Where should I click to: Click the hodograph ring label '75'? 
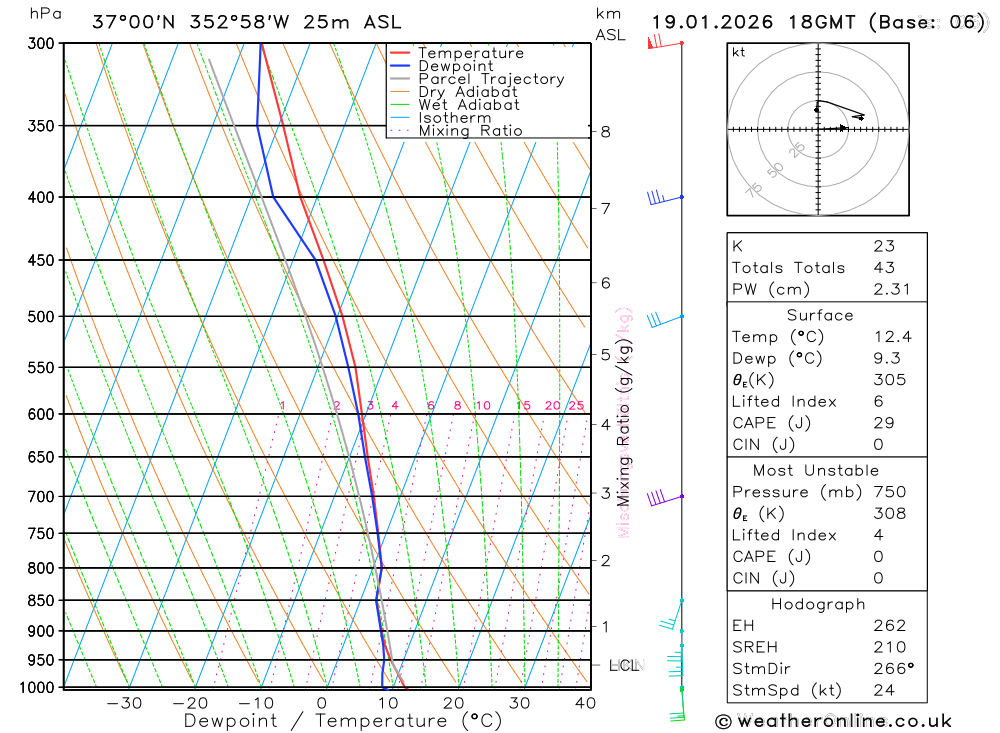tap(754, 190)
